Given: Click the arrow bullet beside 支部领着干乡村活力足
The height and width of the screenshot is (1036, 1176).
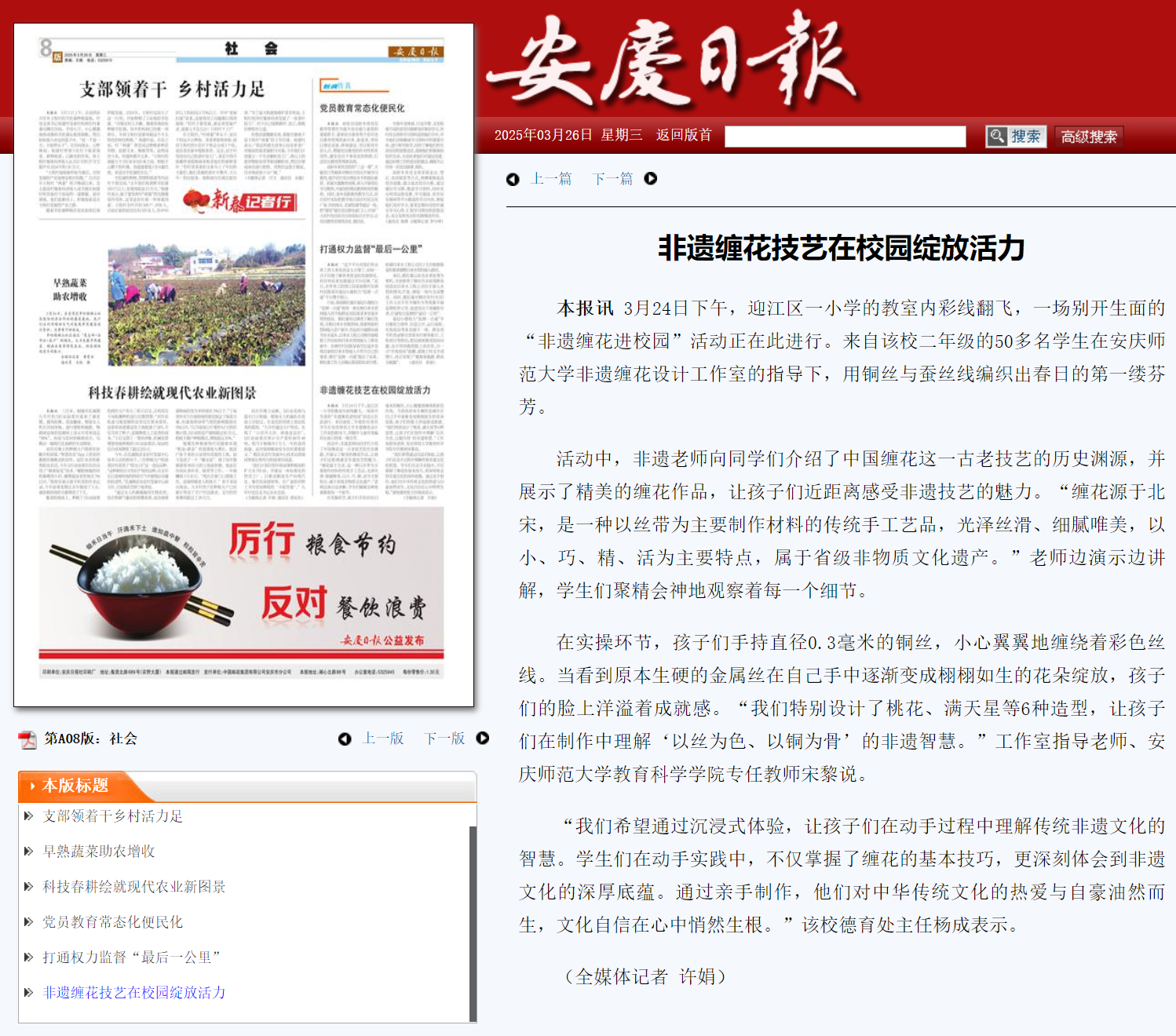Looking at the screenshot, I should tap(28, 816).
